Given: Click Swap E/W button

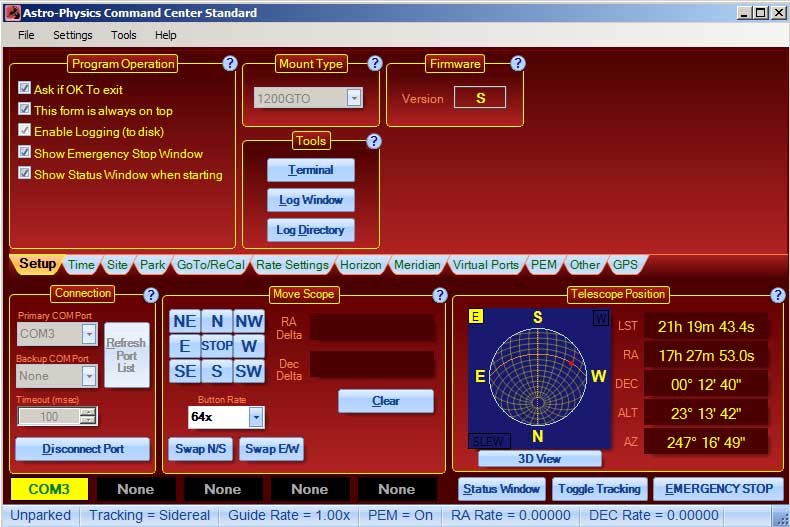Looking at the screenshot, I should 272,449.
